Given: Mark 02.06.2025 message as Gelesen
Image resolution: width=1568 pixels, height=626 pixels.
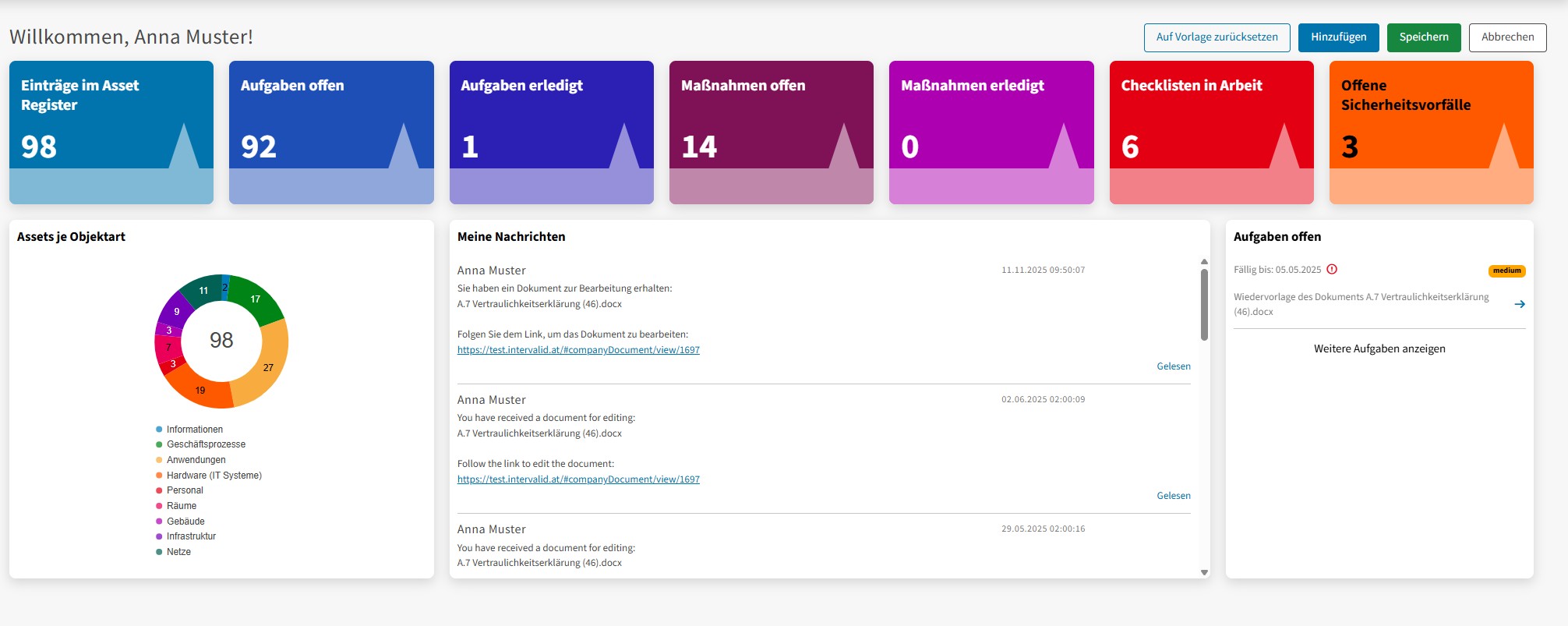Looking at the screenshot, I should pos(1173,496).
